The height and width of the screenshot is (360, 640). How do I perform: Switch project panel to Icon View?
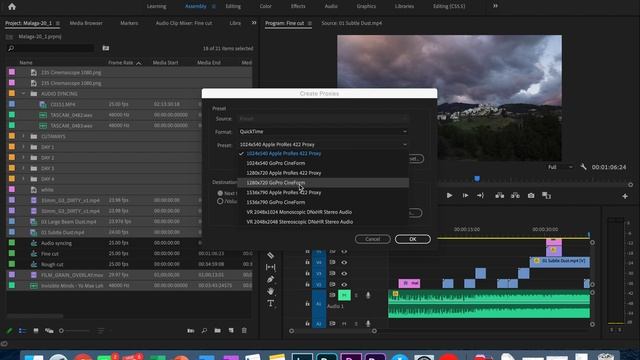pyautogui.click(x=36, y=331)
